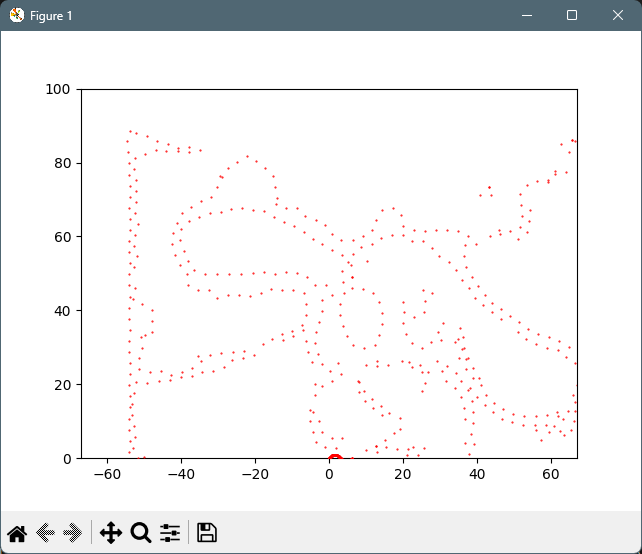Select the x-axis tick label 0
The width and height of the screenshot is (642, 554).
tap(329, 476)
